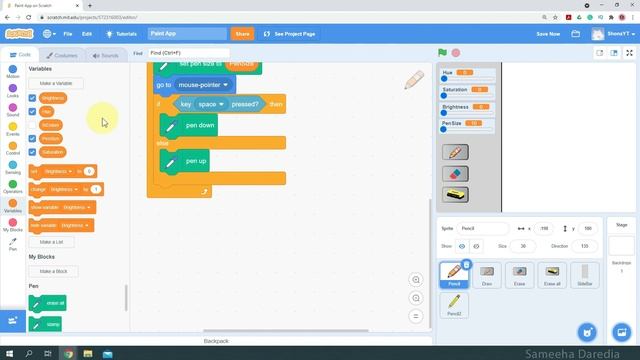The height and width of the screenshot is (360, 640).
Task: Open the Windows Start menu
Action: (9, 353)
